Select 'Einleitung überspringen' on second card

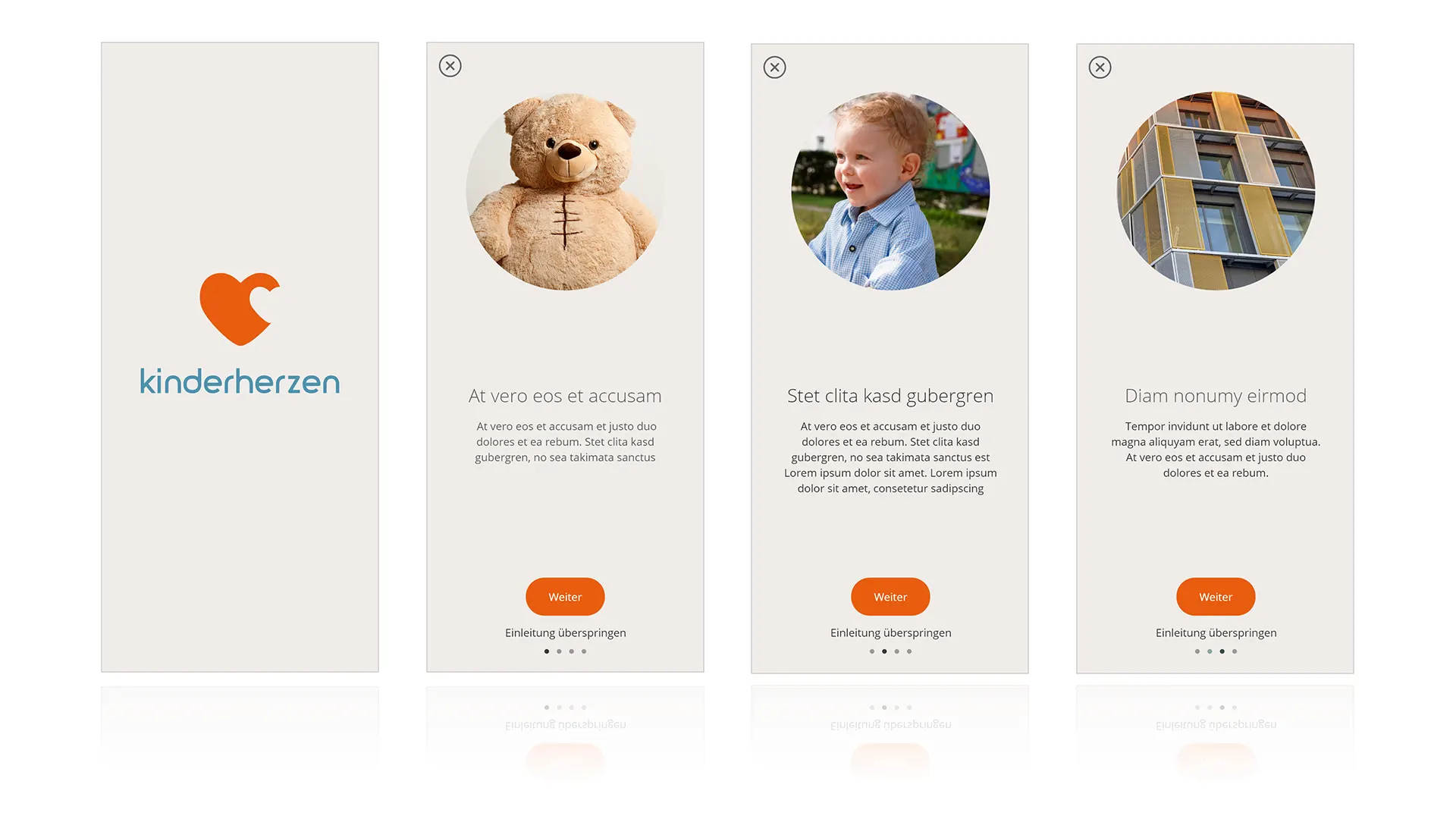point(565,632)
